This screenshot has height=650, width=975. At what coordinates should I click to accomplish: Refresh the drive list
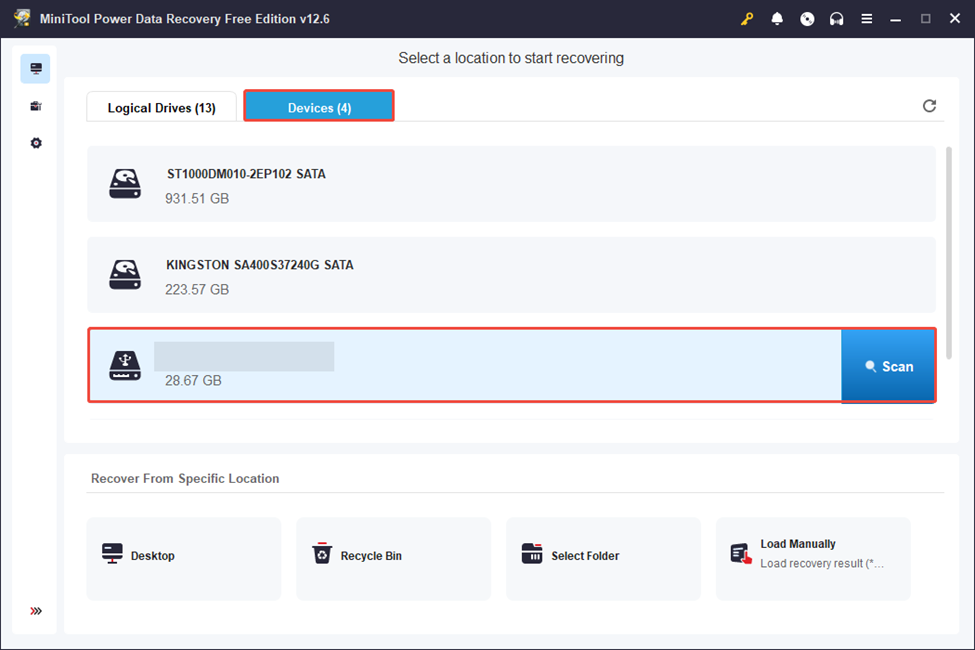pyautogui.click(x=929, y=106)
